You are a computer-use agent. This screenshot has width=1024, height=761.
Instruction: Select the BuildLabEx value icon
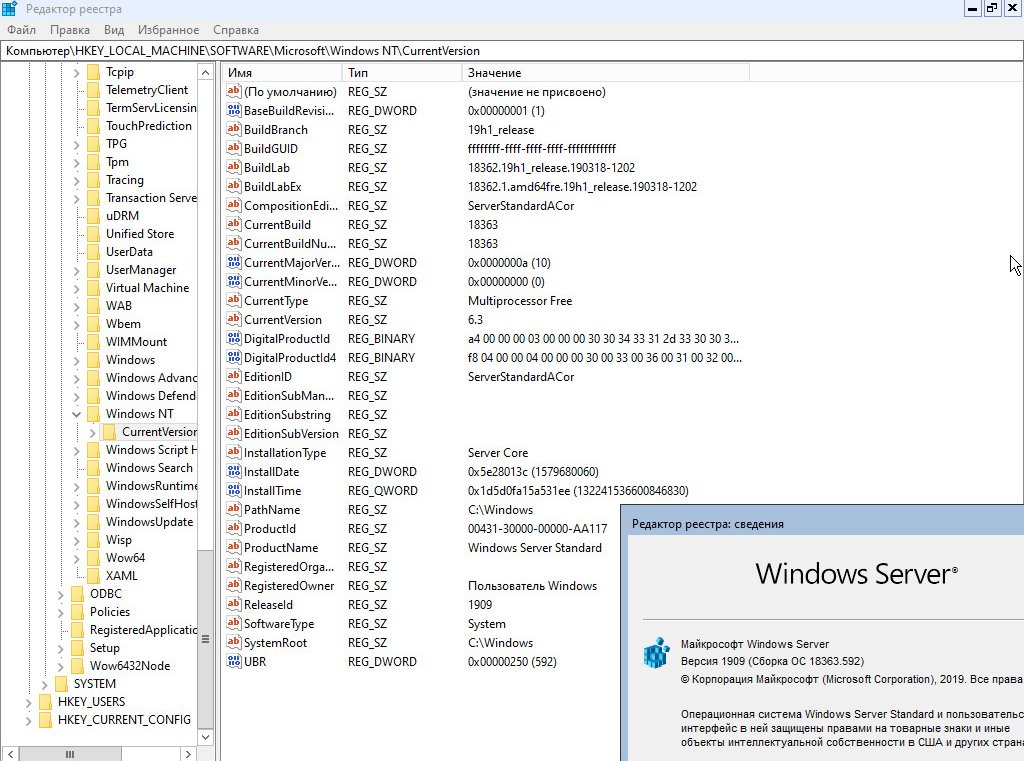point(234,186)
